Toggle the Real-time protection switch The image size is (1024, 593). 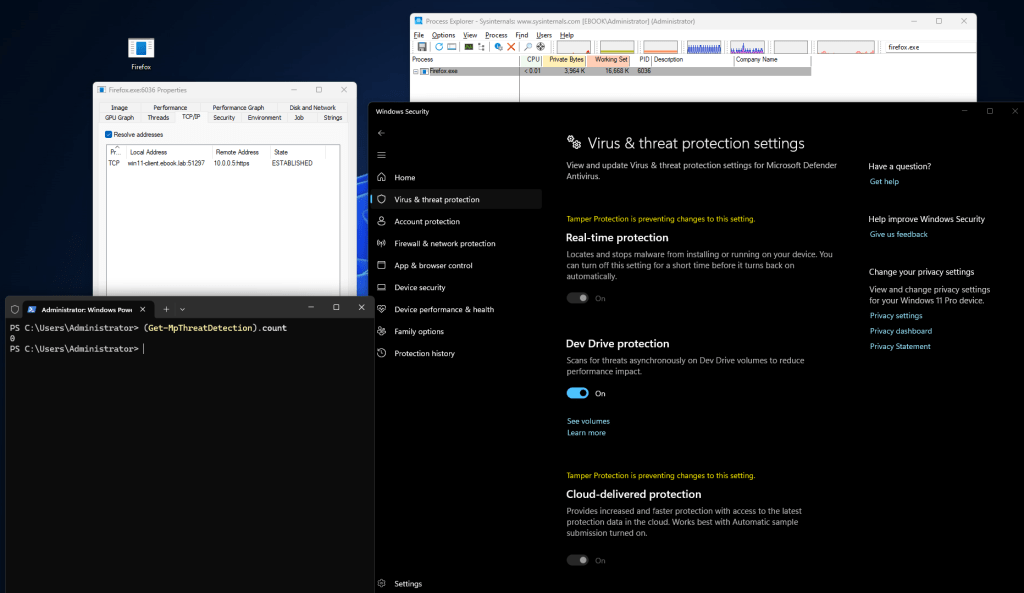point(578,298)
